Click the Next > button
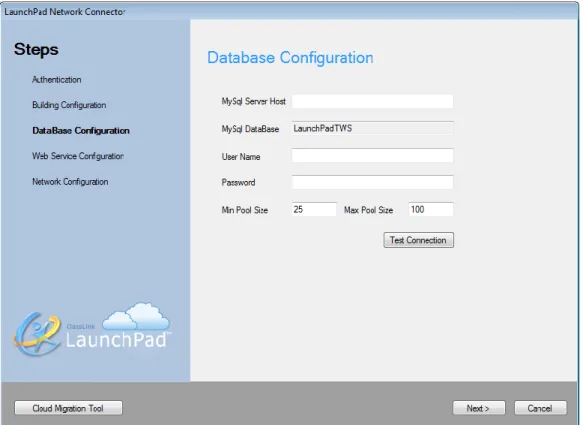This screenshot has width=583, height=425. [x=479, y=408]
